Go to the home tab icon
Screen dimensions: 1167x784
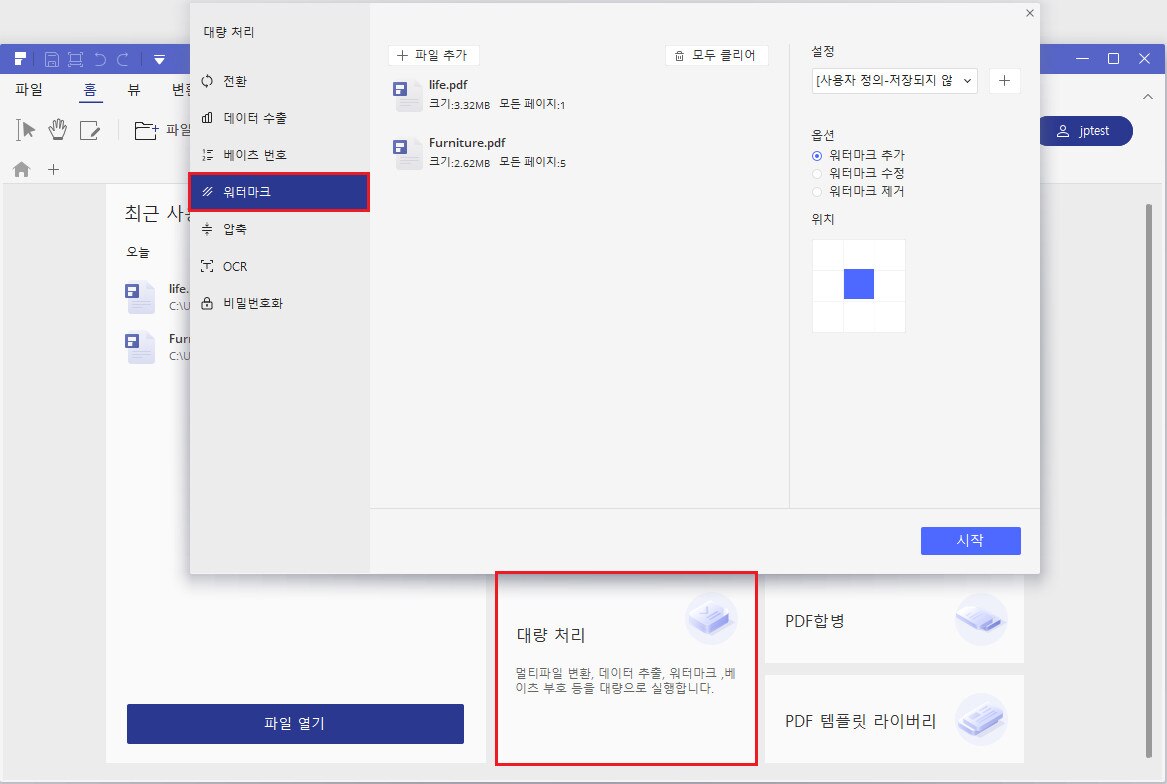pos(22,170)
